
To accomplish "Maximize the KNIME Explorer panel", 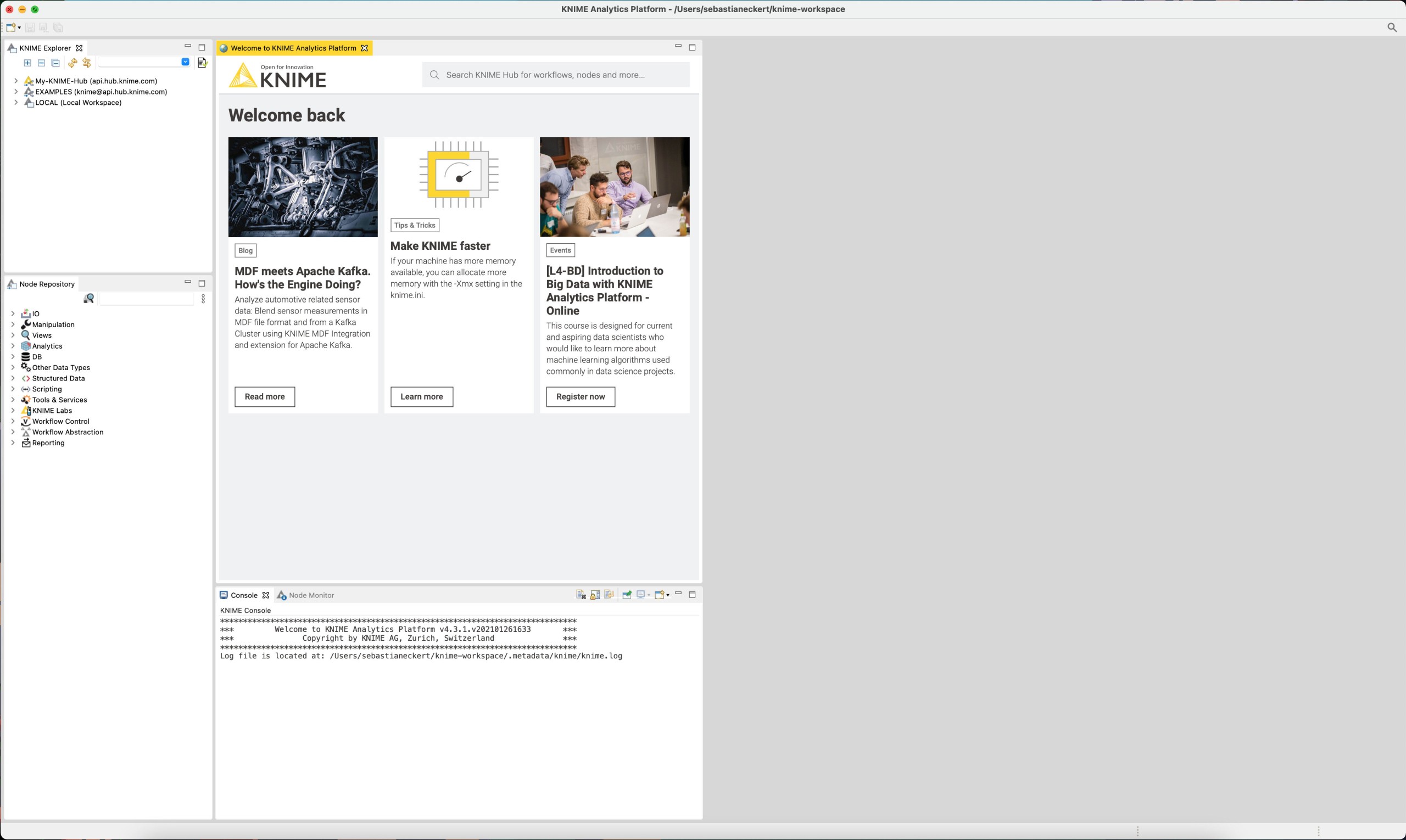I will (x=202, y=48).
